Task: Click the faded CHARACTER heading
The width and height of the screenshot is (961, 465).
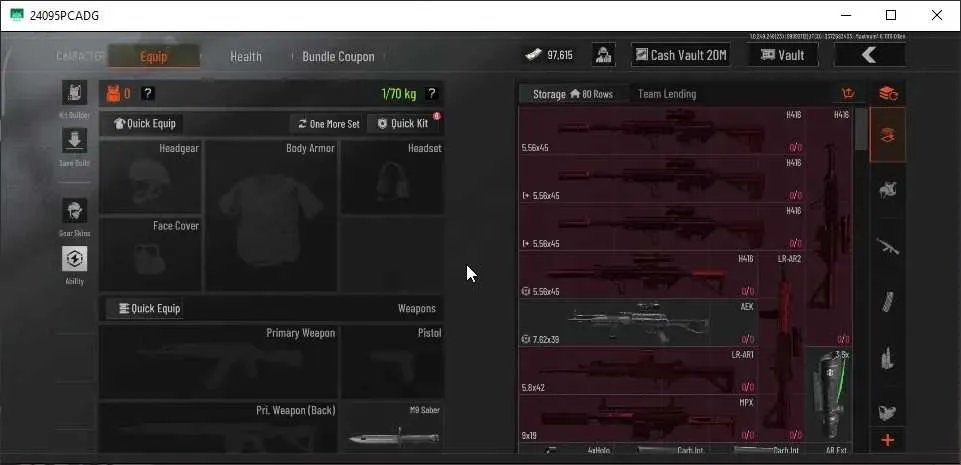Action: pos(80,56)
